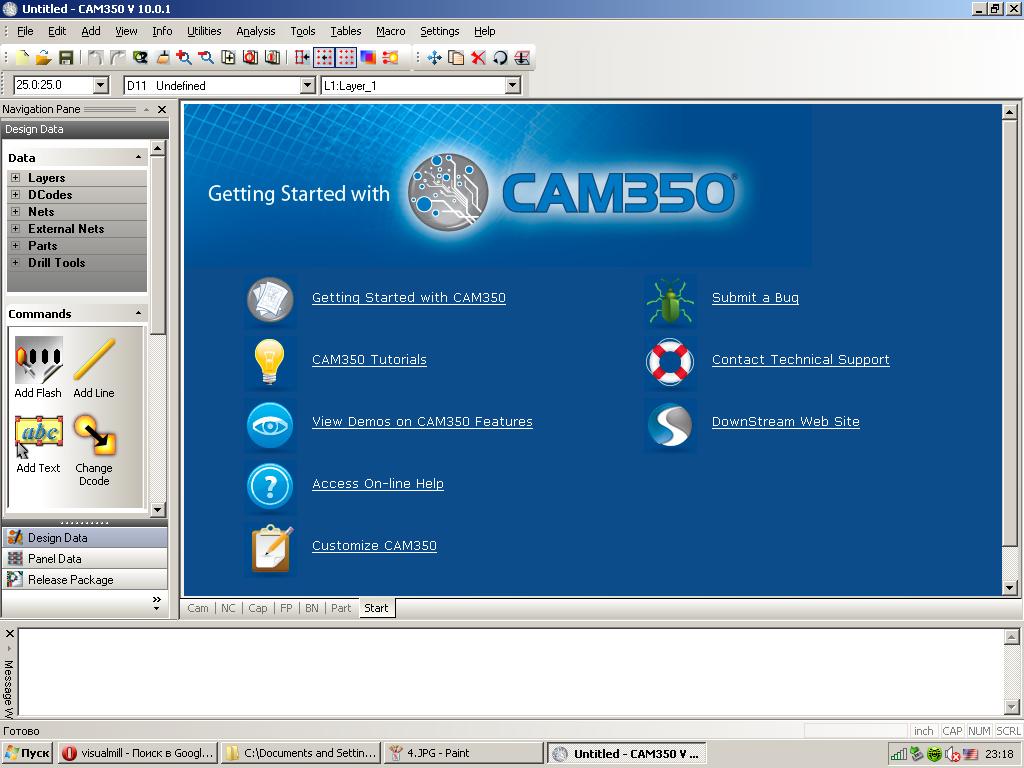The width and height of the screenshot is (1024, 768).
Task: Expand the External Nets tree node
Action: [x=16, y=229]
